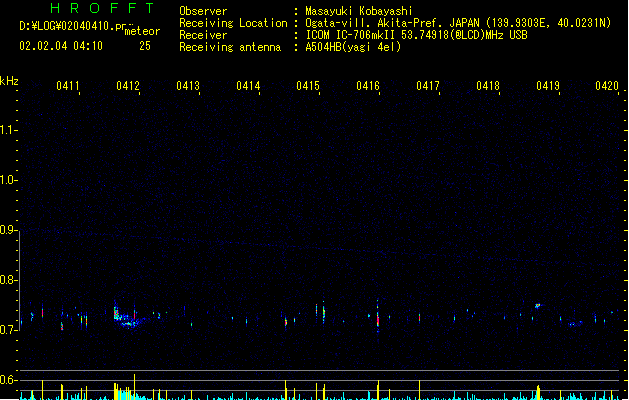The image size is (629, 400).
Task: Click the 0418 time marker
Action: 488,86
